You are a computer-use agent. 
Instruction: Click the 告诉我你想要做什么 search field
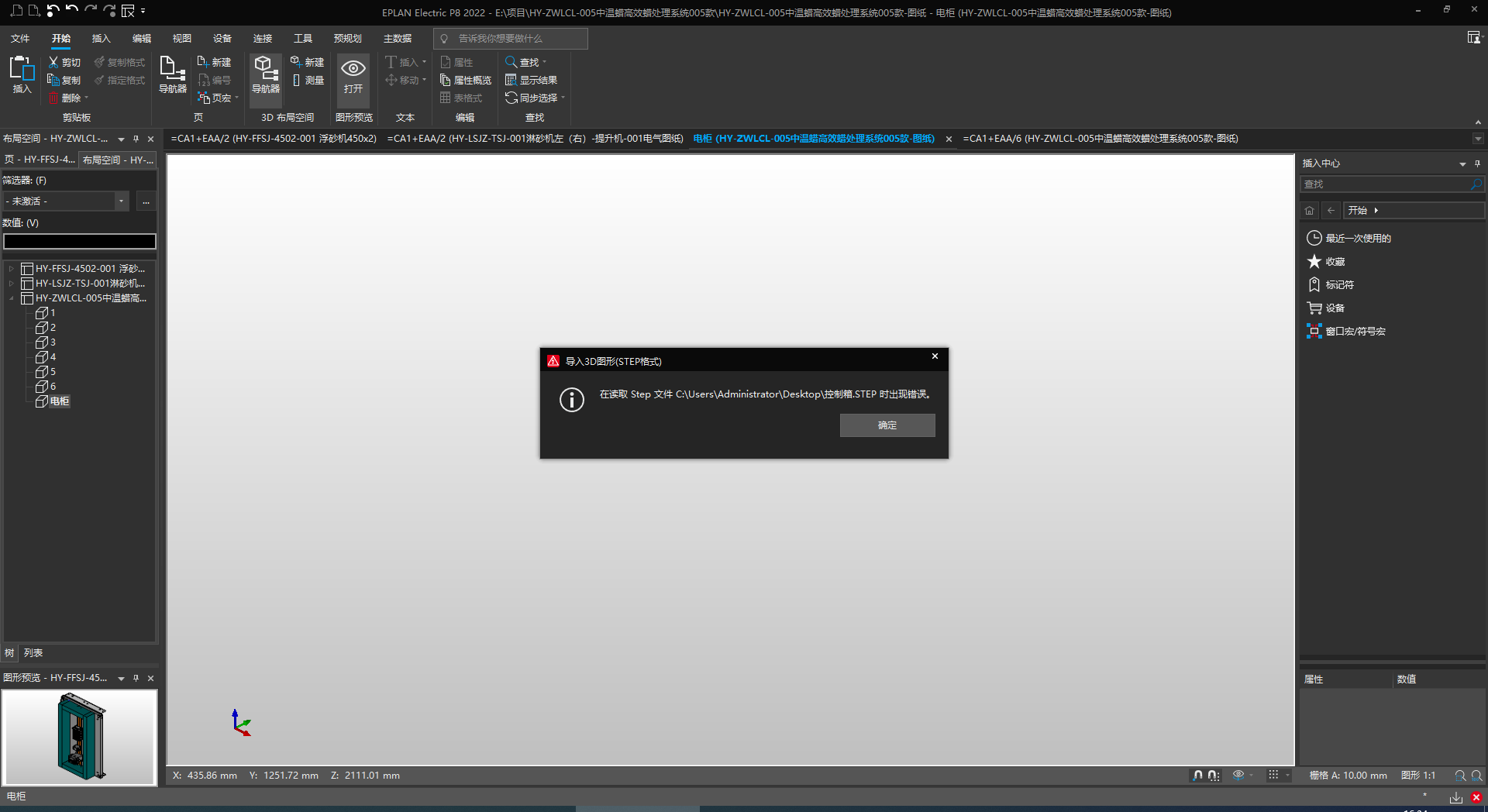point(511,39)
